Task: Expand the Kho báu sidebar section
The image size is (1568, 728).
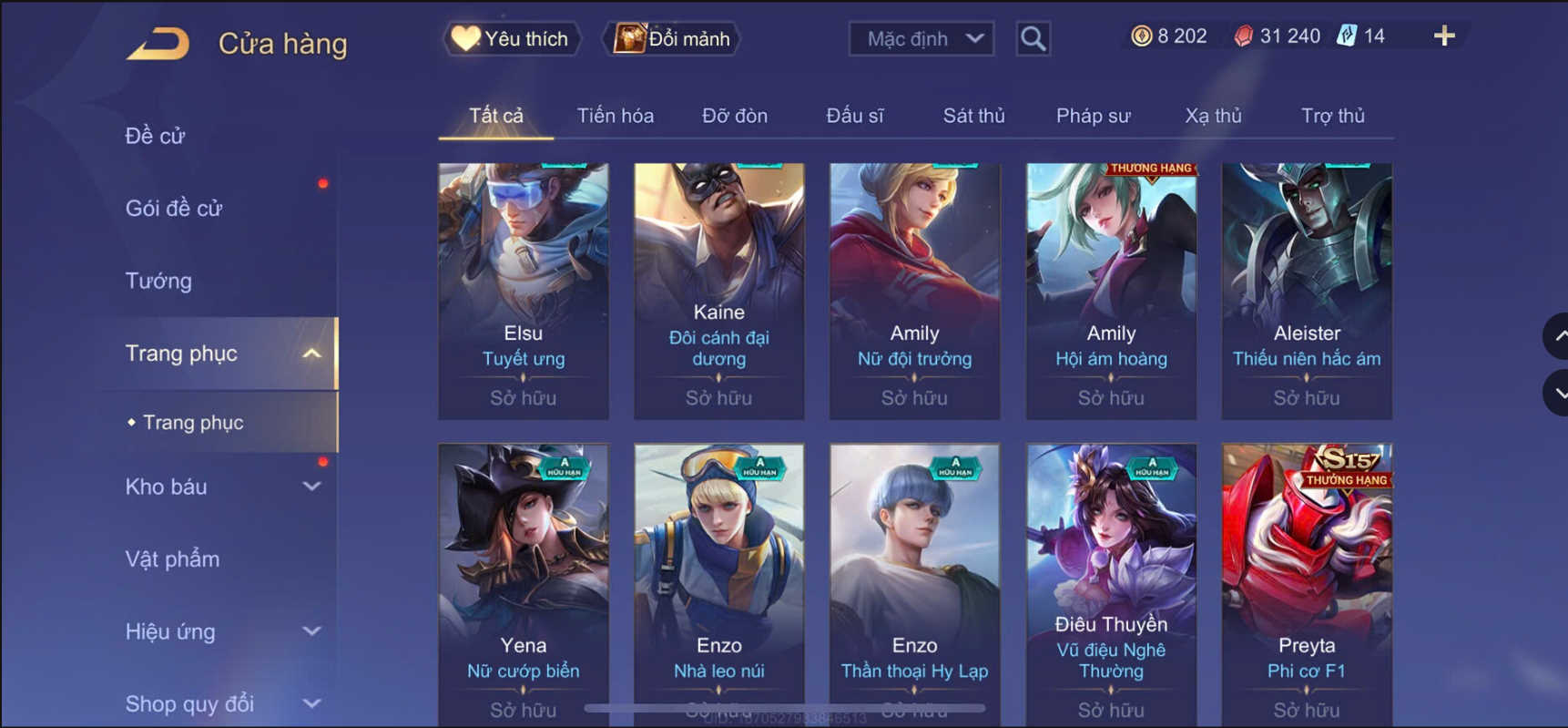Action: [x=311, y=487]
